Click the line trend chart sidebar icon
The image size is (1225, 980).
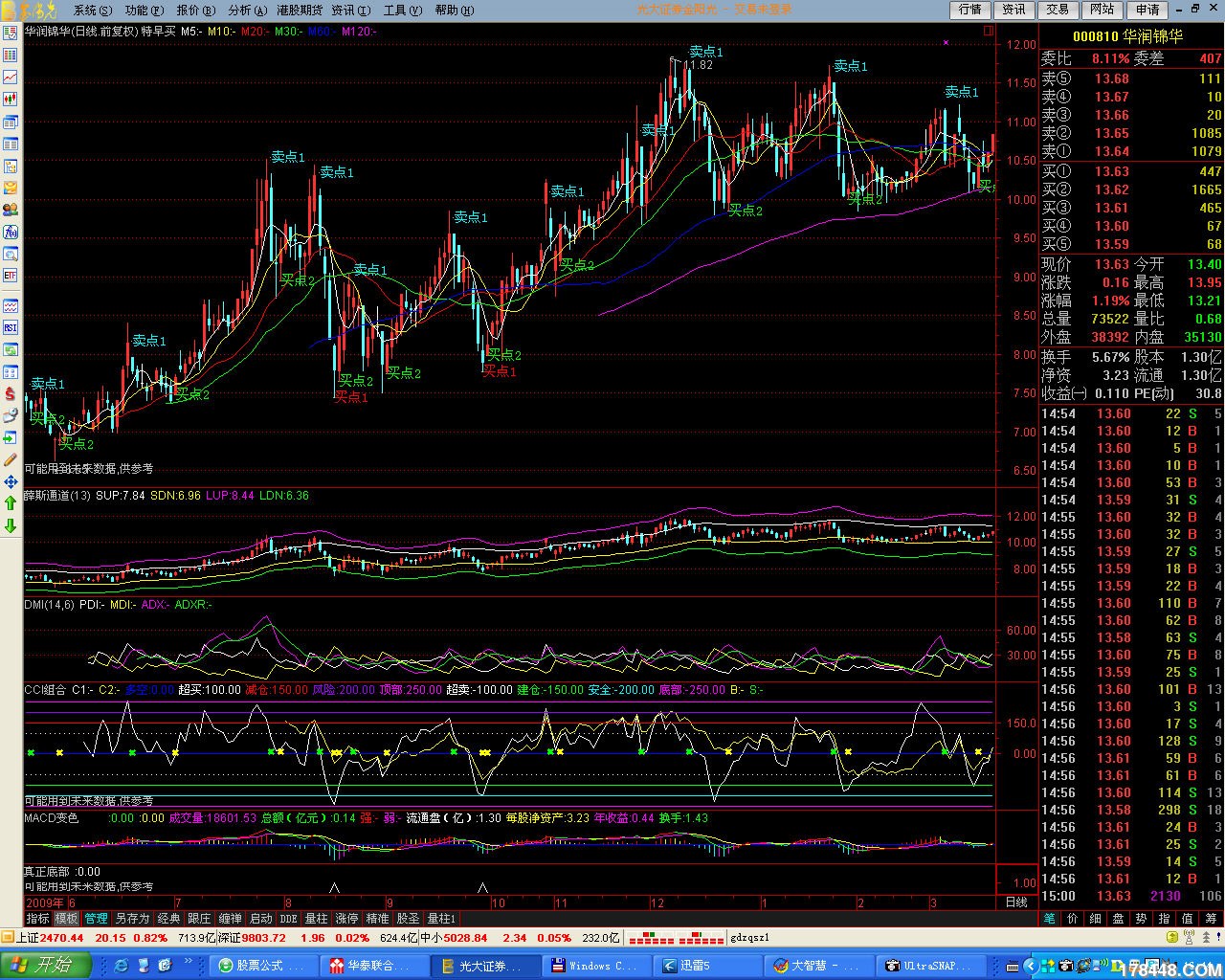[x=11, y=77]
